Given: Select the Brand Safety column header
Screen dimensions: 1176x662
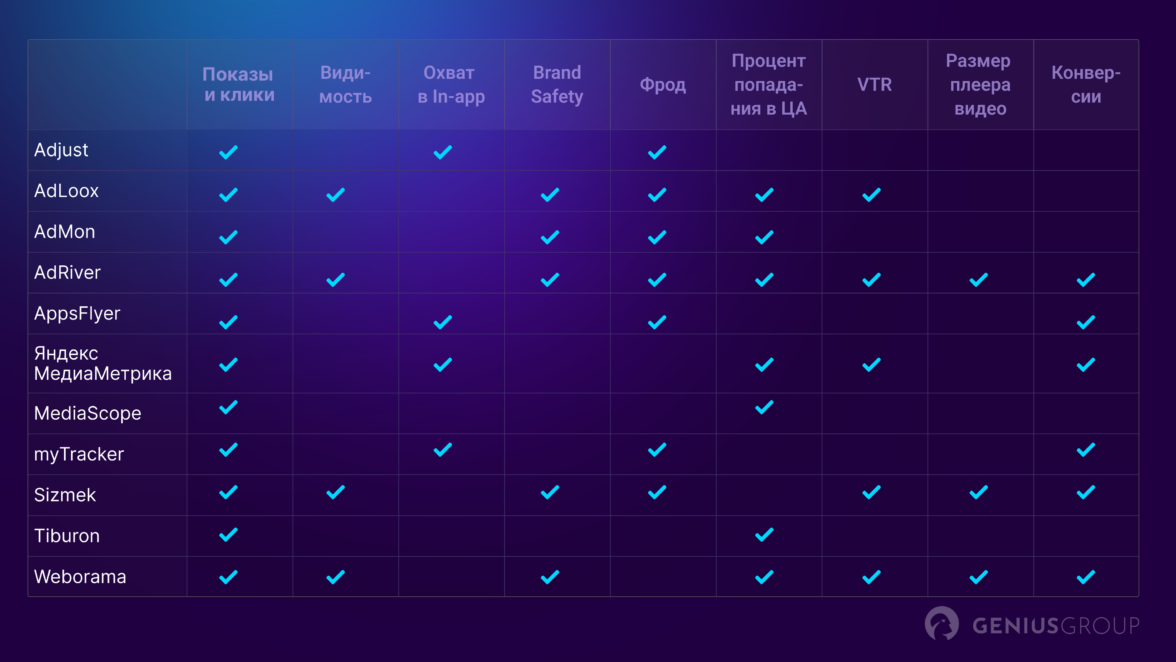Looking at the screenshot, I should click(x=557, y=85).
